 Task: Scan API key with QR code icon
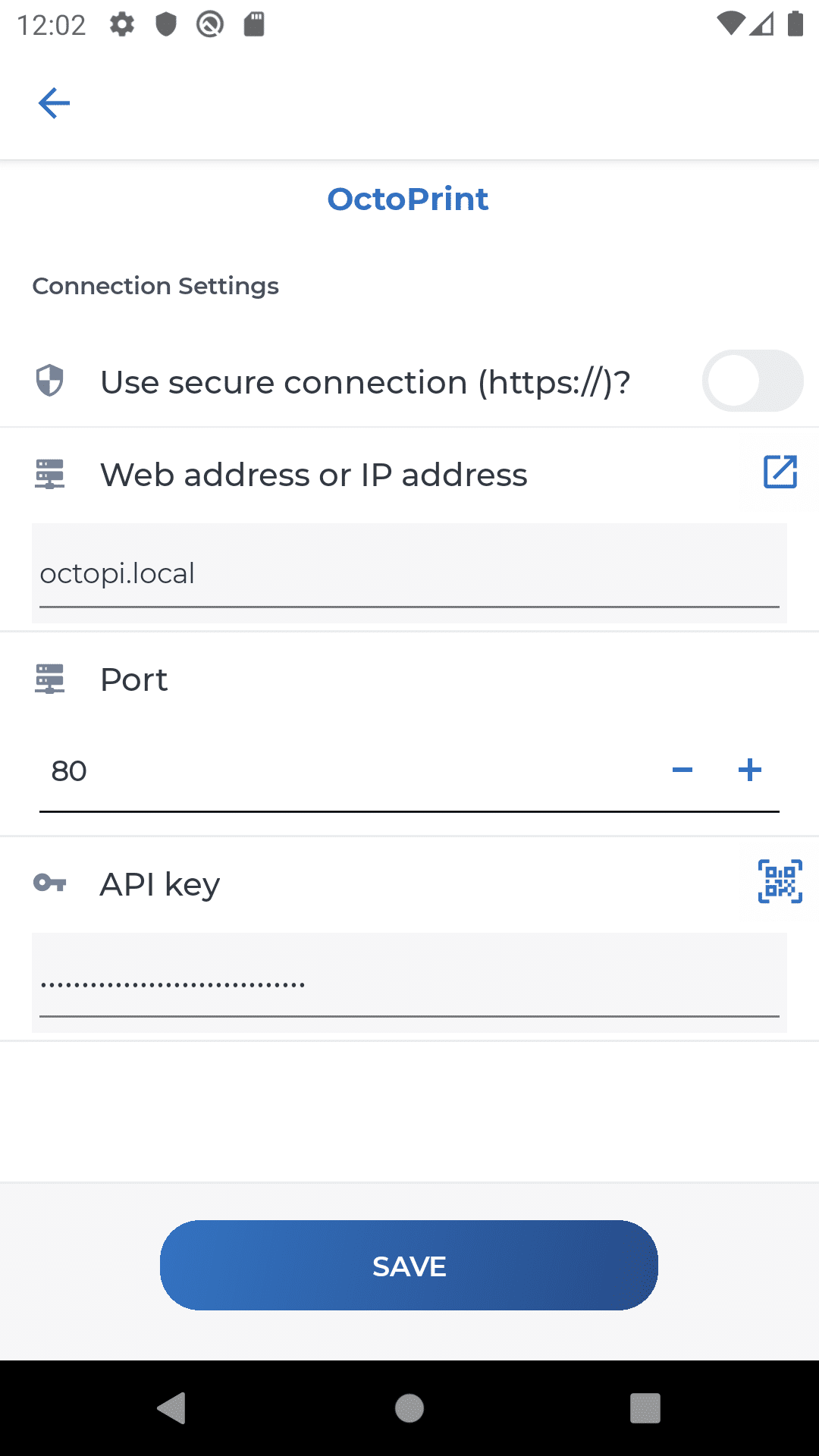(x=780, y=881)
